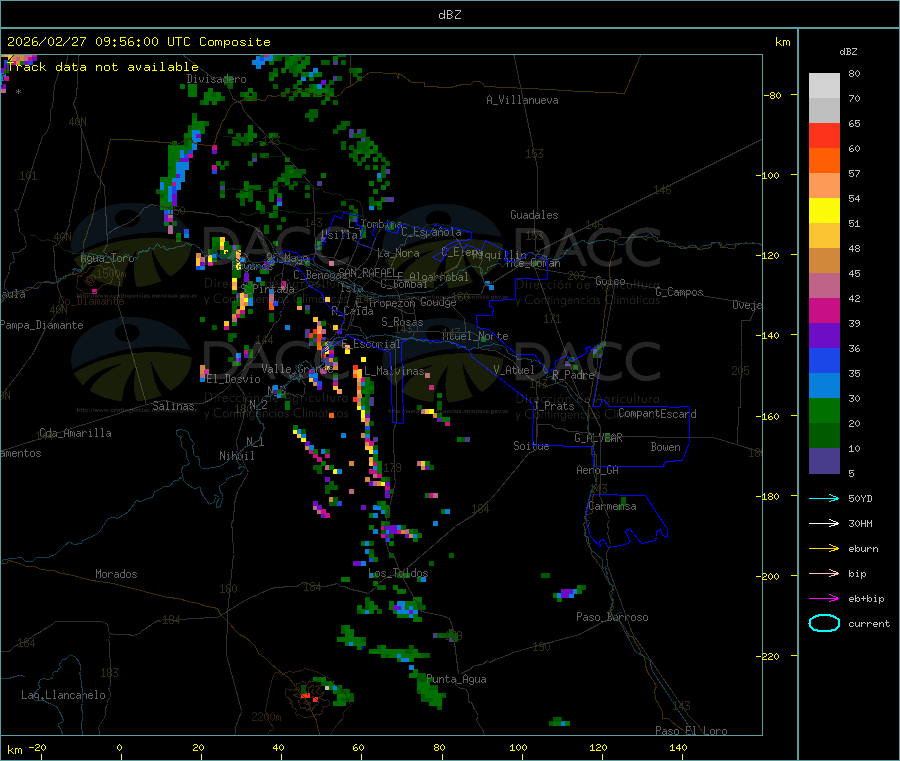Click the 'Soitue' map label

(531, 446)
